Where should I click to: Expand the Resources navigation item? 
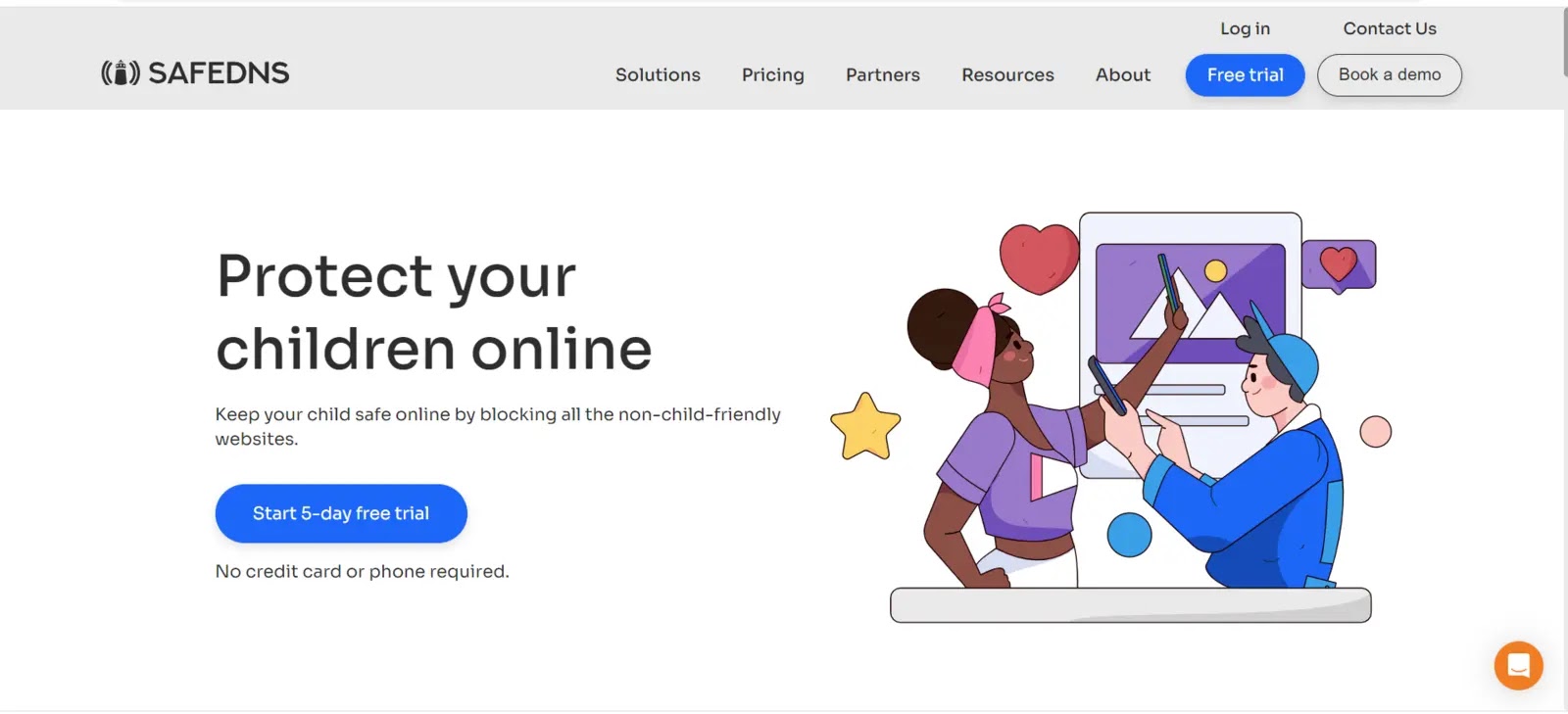1007,74
